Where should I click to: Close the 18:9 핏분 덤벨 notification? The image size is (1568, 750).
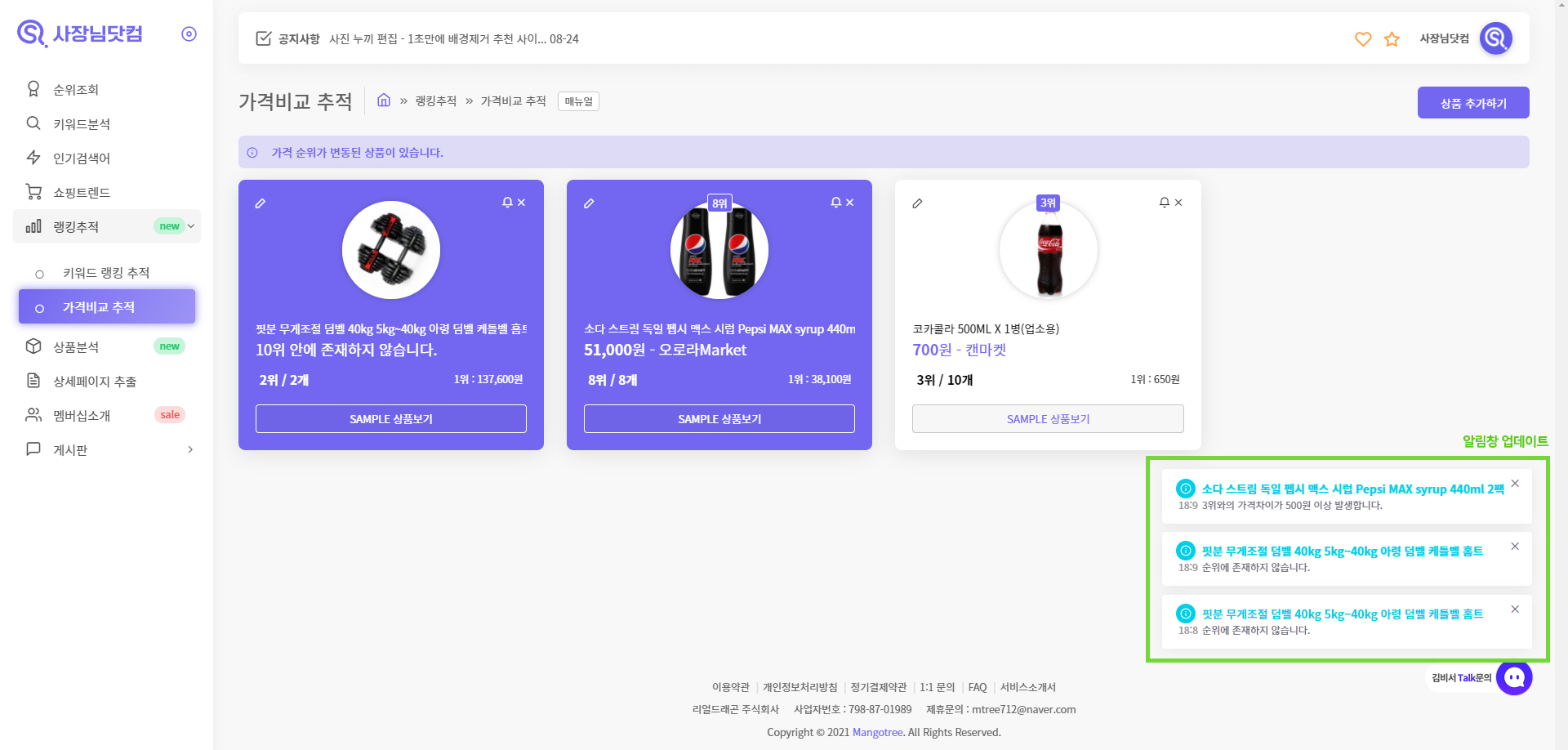click(1515, 546)
